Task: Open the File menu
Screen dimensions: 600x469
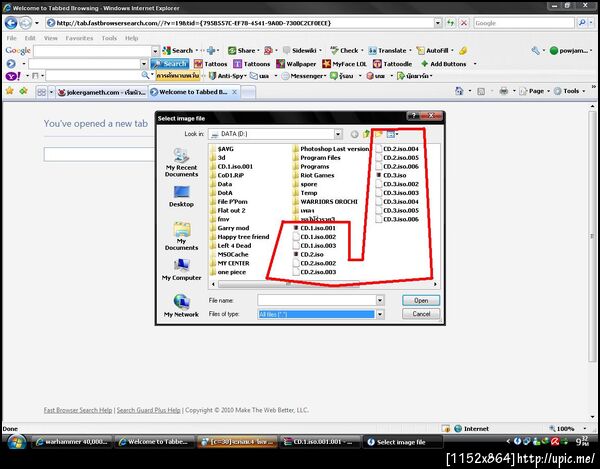Action: pos(11,38)
